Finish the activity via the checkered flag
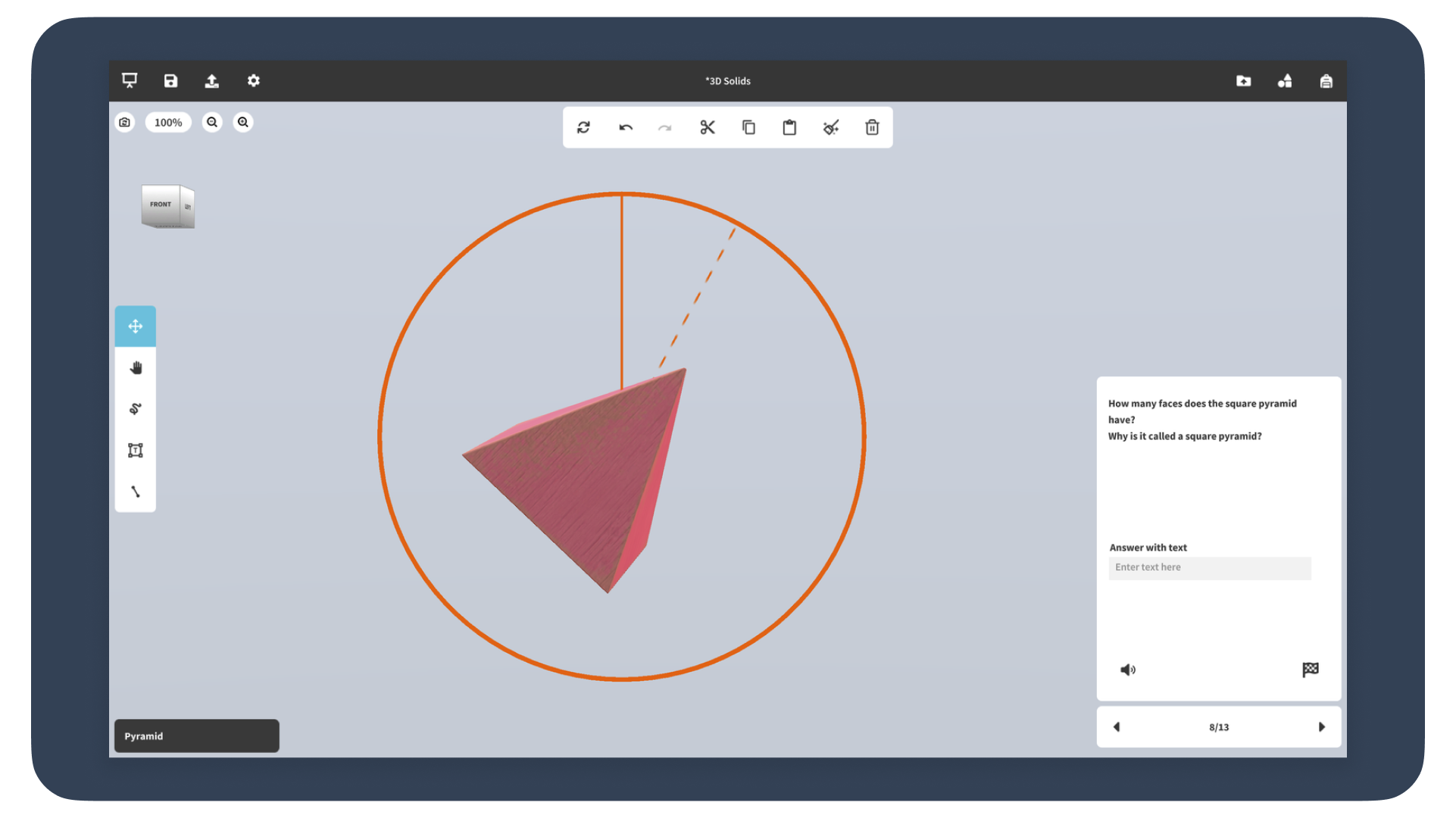Viewport: 1456px width, 818px height. pos(1310,669)
